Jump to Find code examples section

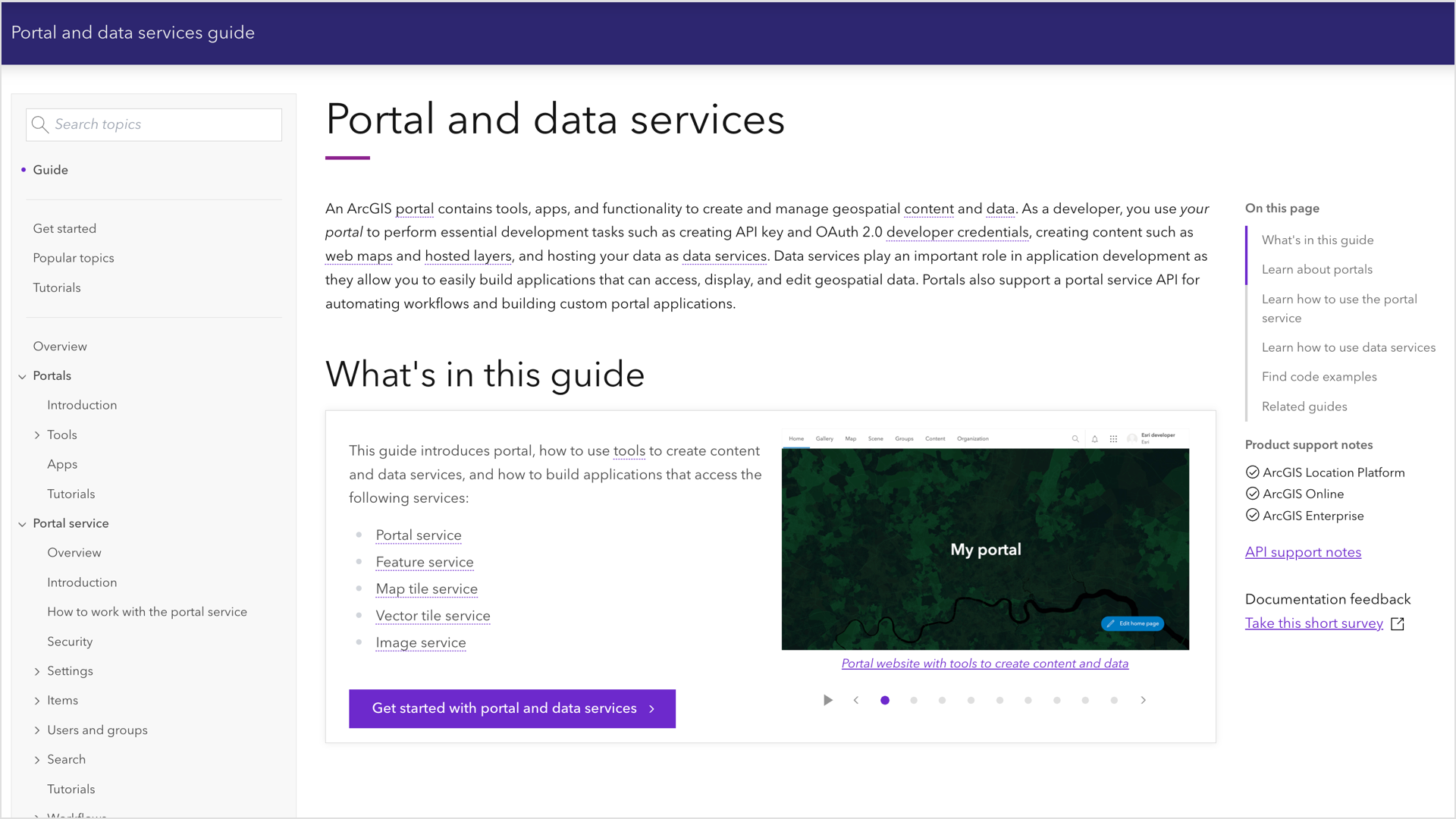(x=1319, y=377)
